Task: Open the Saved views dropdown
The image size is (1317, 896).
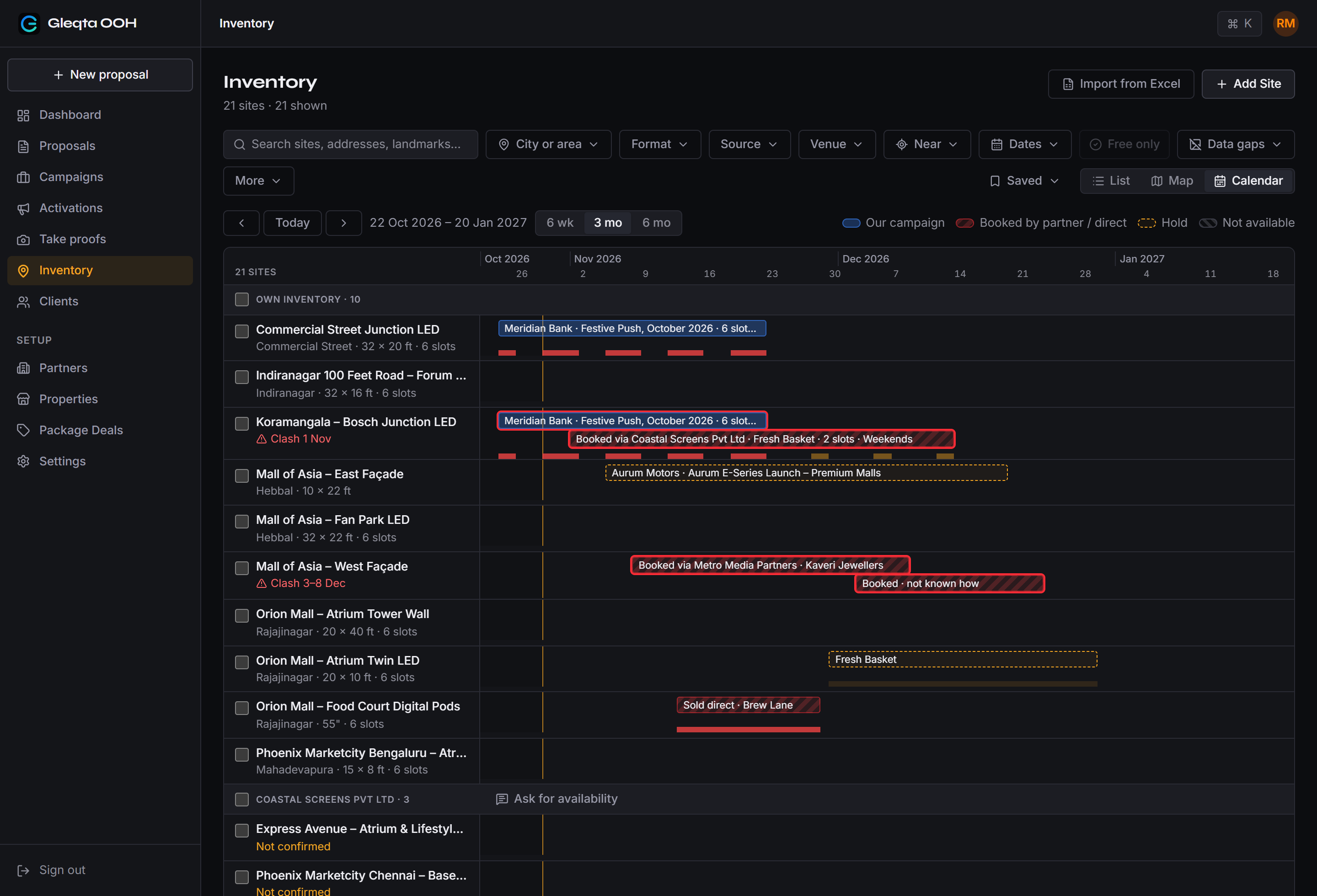Action: pyautogui.click(x=1023, y=181)
